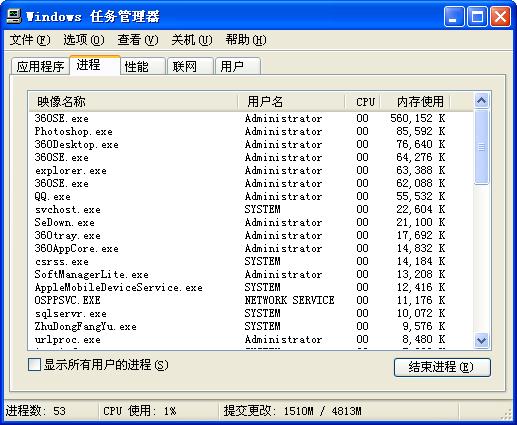
Task: Select the csrss.exe process
Action: tap(251, 261)
